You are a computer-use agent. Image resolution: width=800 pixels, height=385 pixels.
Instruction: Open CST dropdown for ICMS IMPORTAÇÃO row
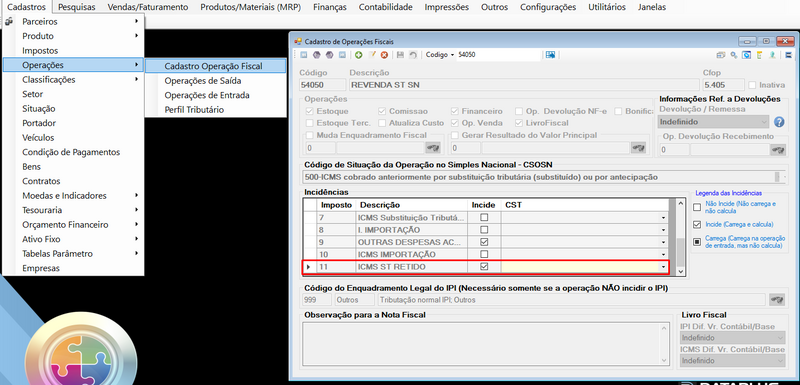pyautogui.click(x=663, y=254)
